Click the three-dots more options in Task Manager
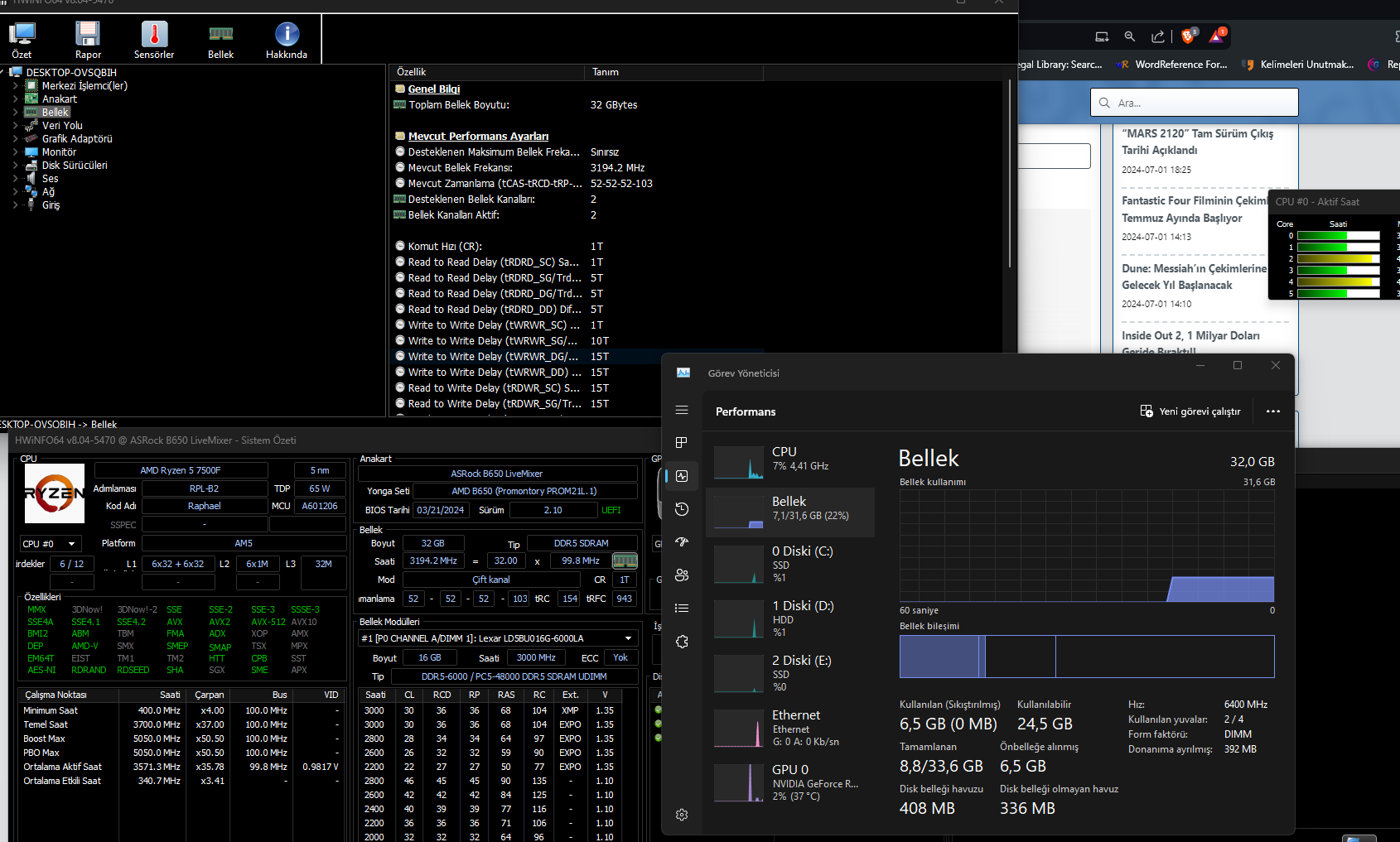Screen dimensions: 1400x842 click(1273, 411)
